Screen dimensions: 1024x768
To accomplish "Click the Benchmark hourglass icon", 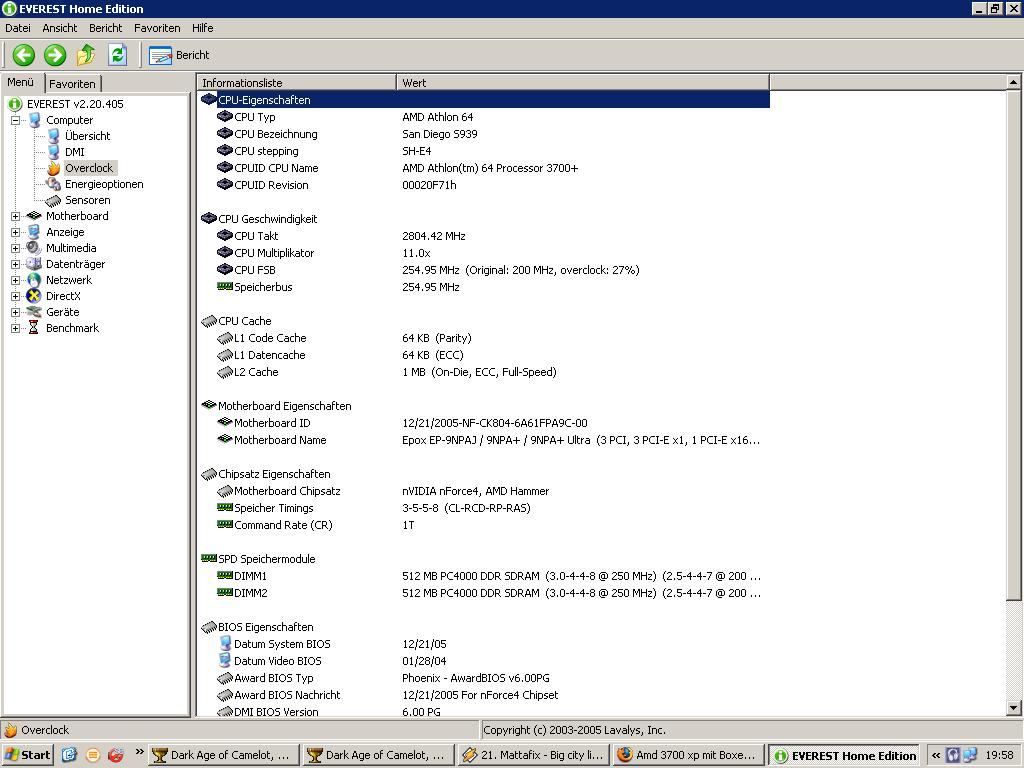I will tap(33, 328).
